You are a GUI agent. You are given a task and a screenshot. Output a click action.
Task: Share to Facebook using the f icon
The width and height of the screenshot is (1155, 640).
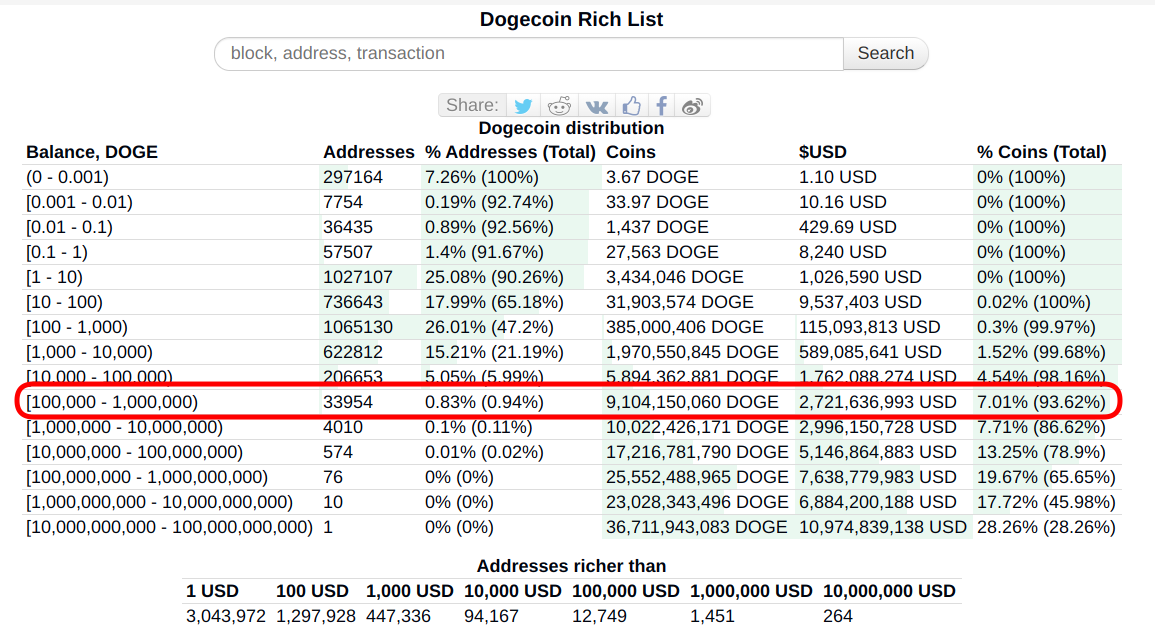point(661,106)
